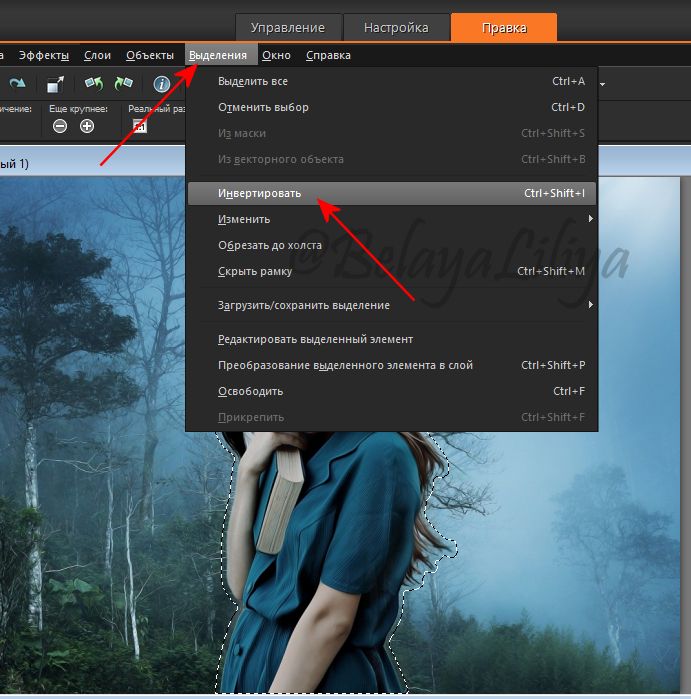
Task: Choose Освободить from the menu
Action: pyautogui.click(x=392, y=391)
